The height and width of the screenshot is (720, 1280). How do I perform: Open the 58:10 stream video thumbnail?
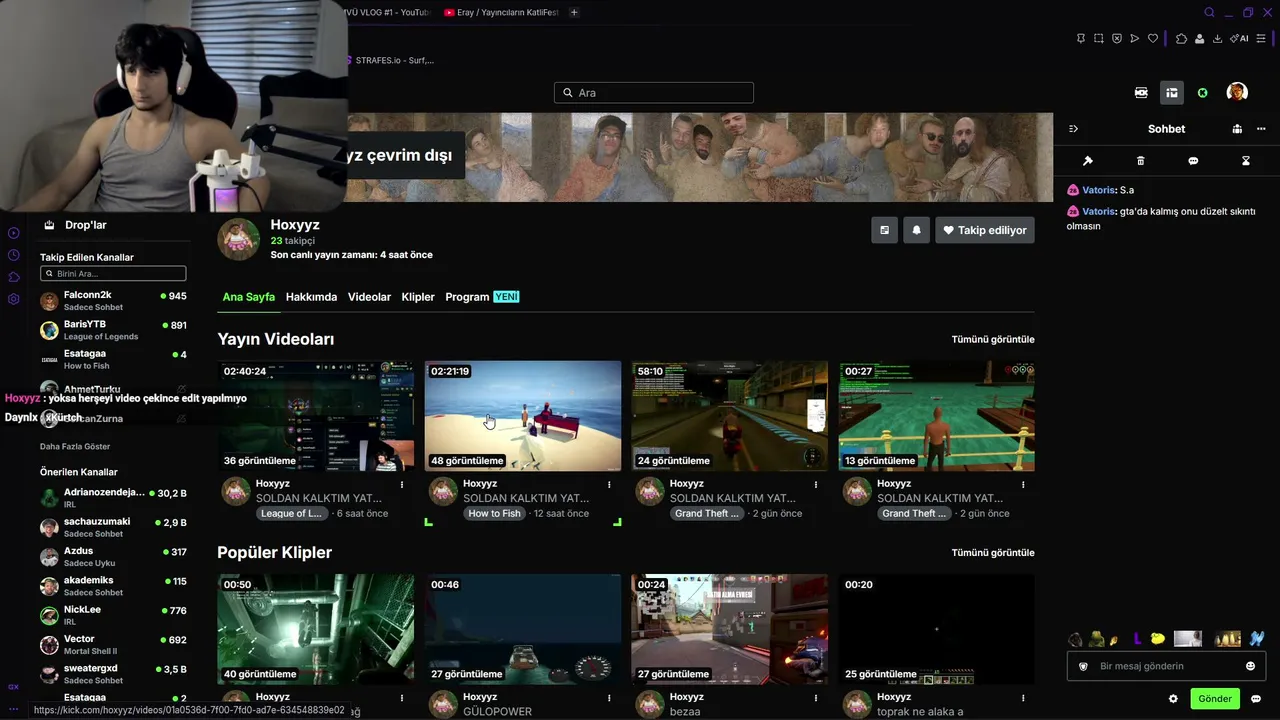[730, 416]
